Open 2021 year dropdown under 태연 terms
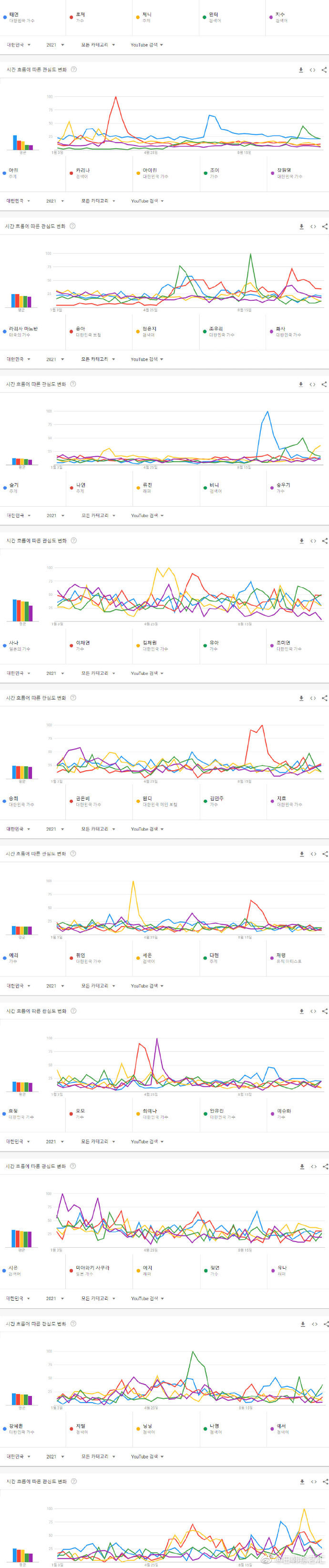Image resolution: width=329 pixels, height=1568 pixels. pos(55,45)
